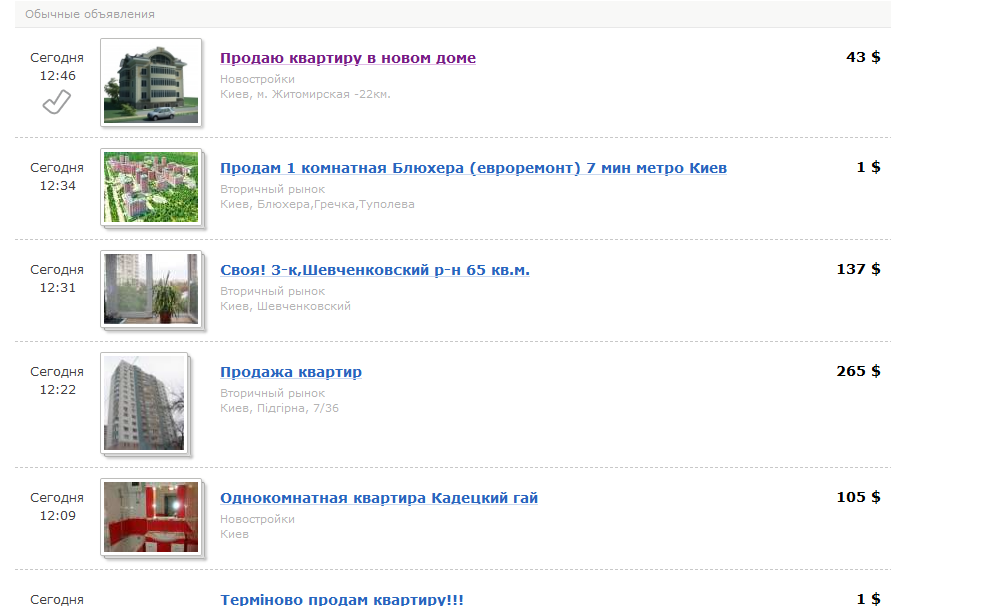Click the residential complex aerial thumbnail
Screen dimensions: 983x606
coord(151,187)
